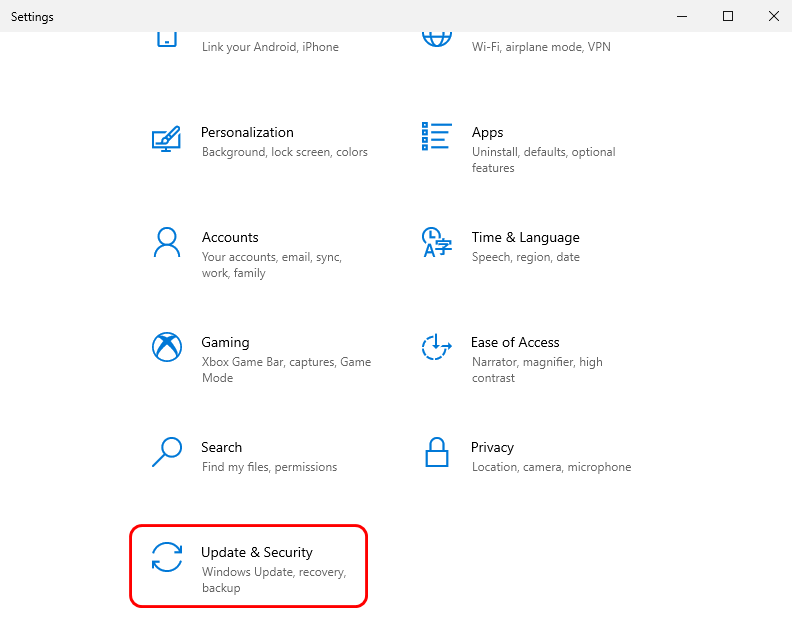The height and width of the screenshot is (631, 792).
Task: Click the phone icon for linking devices
Action: point(167,39)
